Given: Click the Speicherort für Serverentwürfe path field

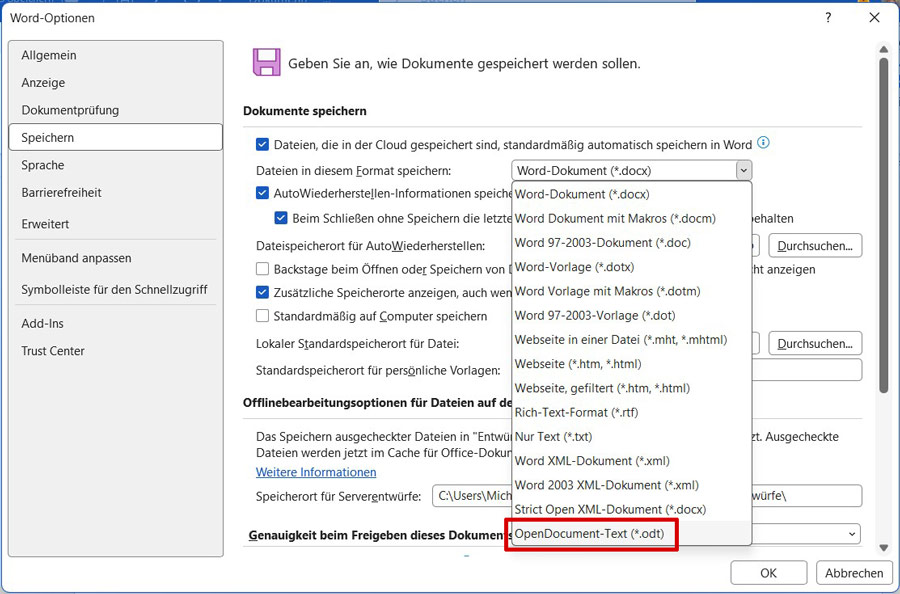Looking at the screenshot, I should point(647,496).
